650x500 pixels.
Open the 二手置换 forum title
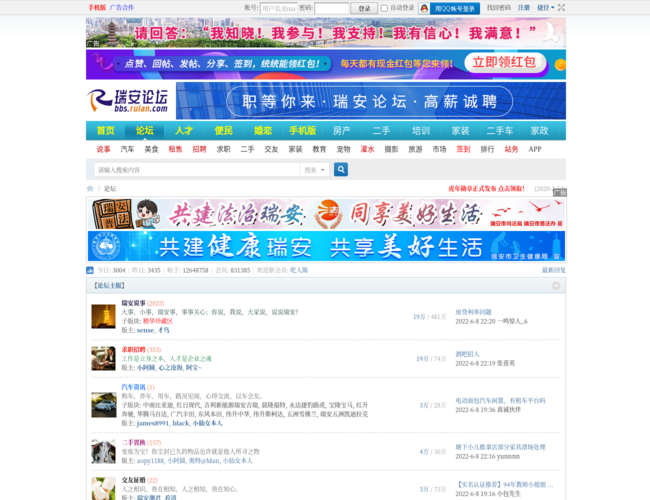[133, 442]
